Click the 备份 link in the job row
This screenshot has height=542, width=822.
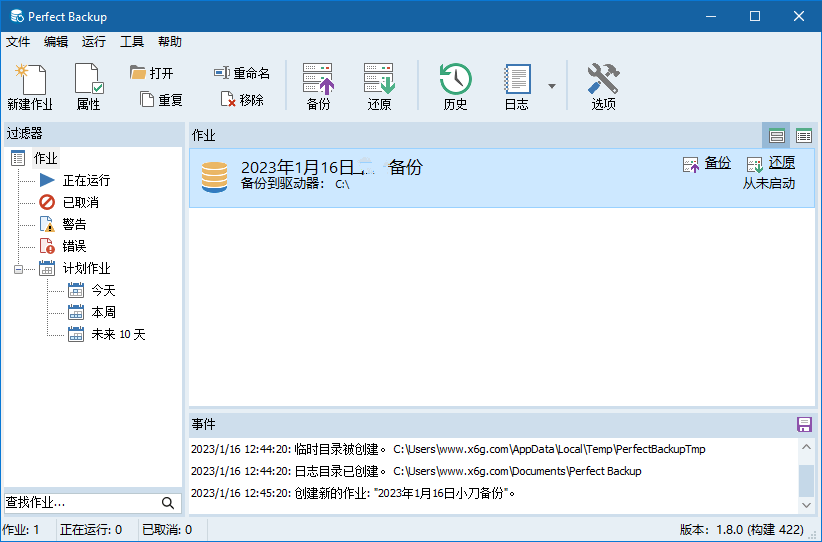[717, 163]
